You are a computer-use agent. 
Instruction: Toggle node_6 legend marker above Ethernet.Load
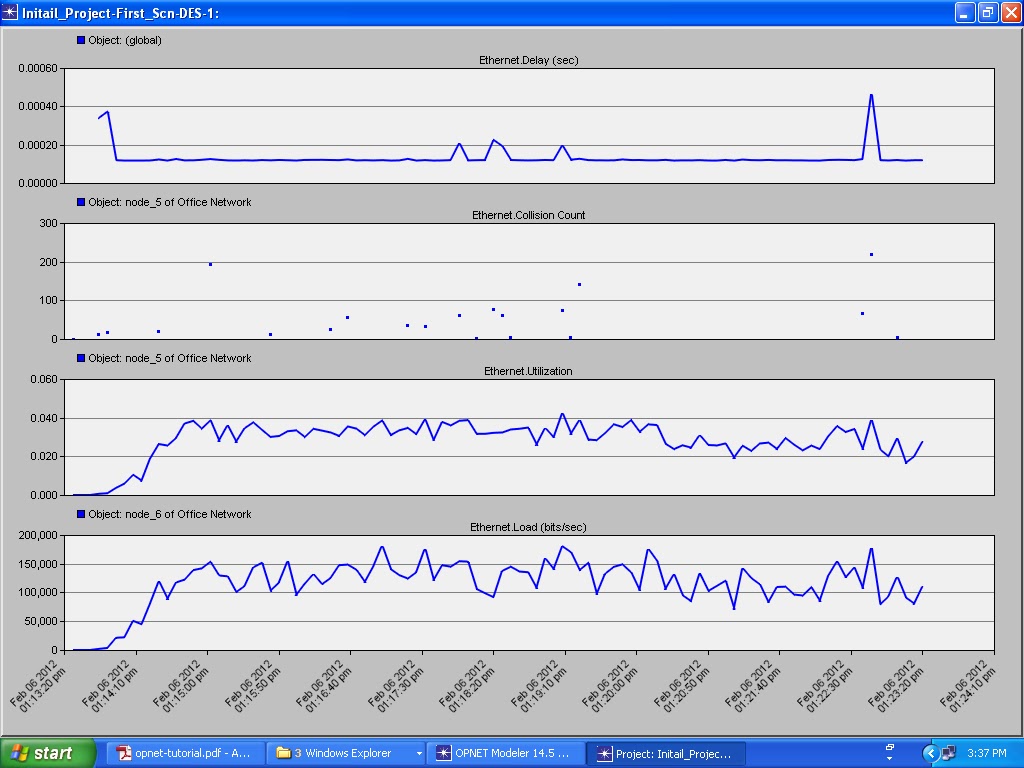(x=79, y=514)
